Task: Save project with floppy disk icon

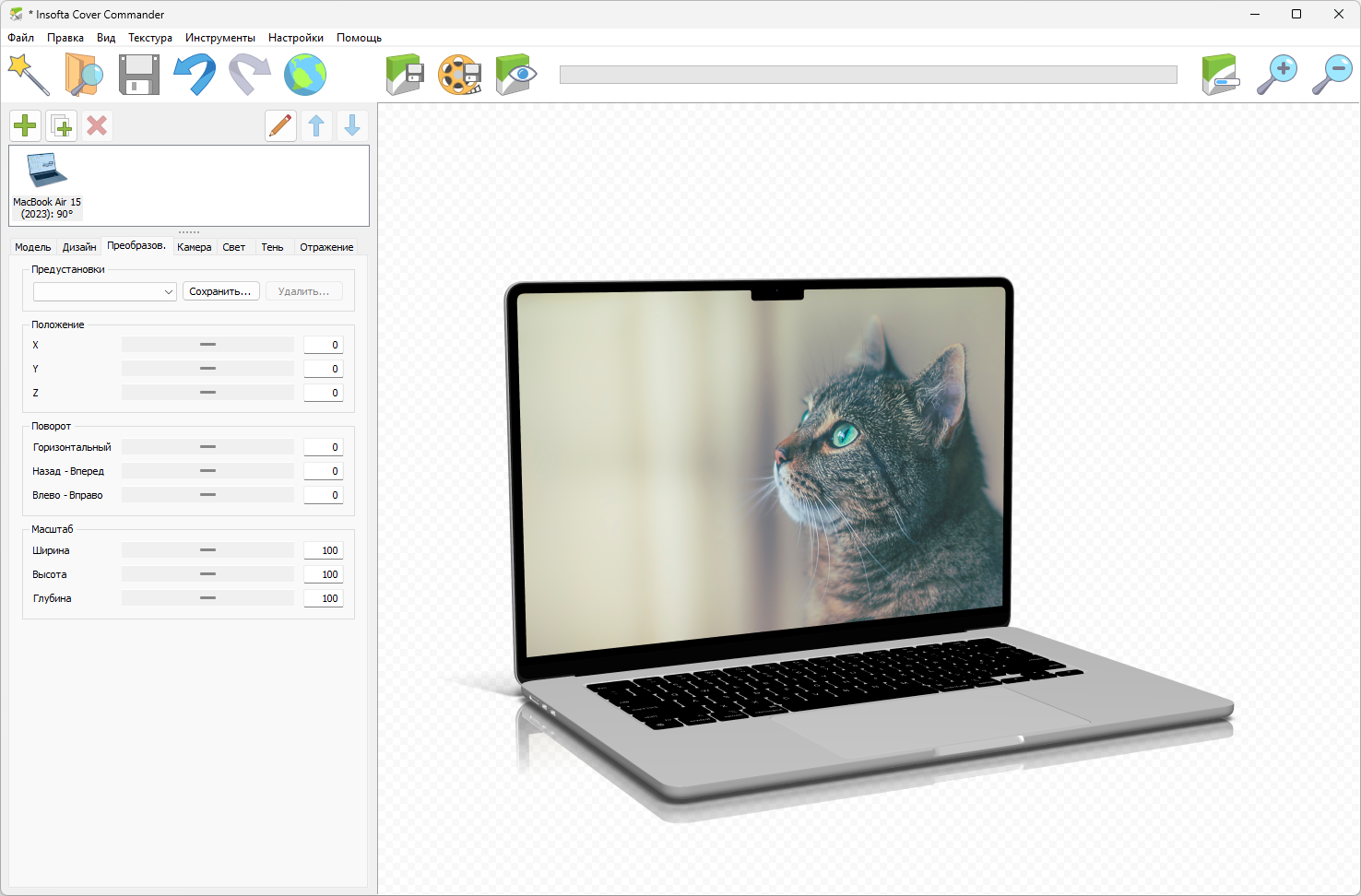Action: pyautogui.click(x=139, y=75)
